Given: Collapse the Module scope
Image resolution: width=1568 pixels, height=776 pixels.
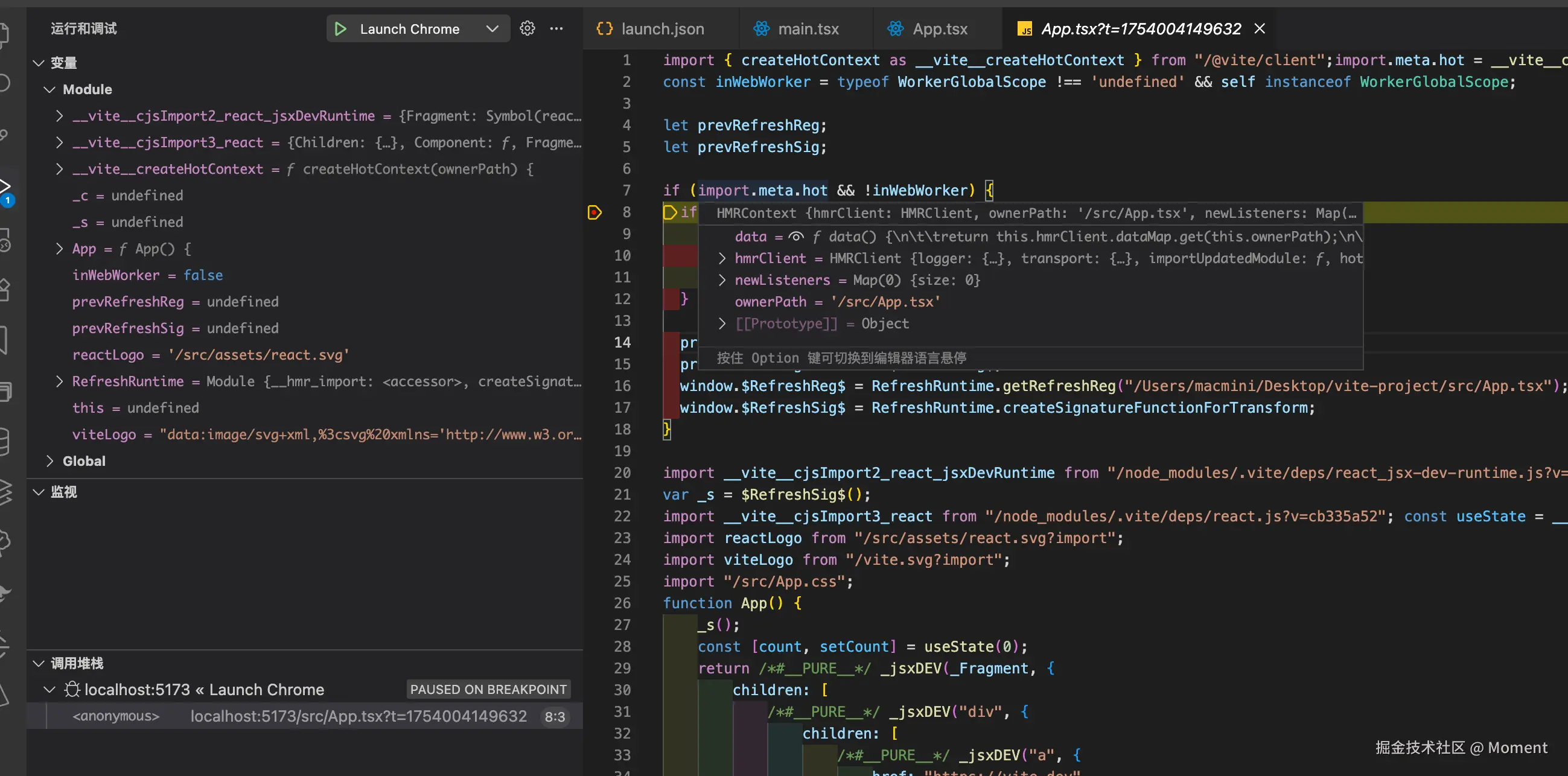Looking at the screenshot, I should pos(49,89).
